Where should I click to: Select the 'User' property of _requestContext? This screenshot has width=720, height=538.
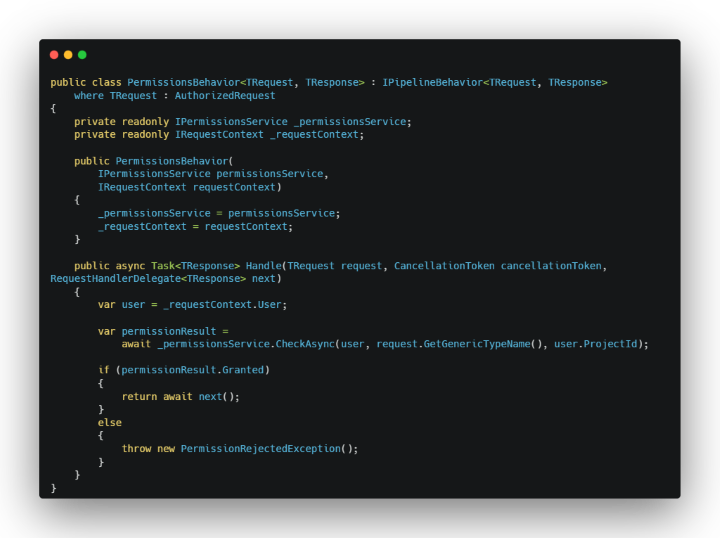[270, 305]
